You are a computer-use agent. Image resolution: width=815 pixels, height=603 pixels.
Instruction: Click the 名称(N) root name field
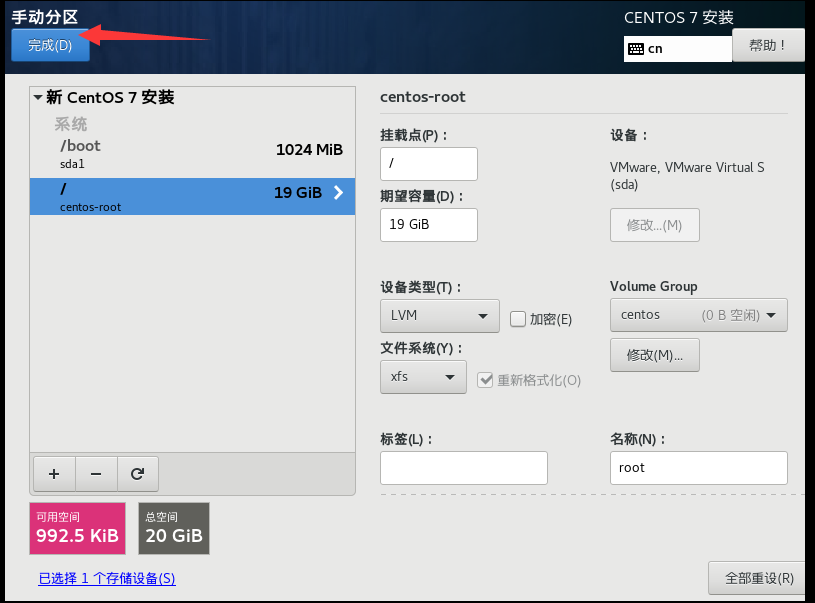699,468
